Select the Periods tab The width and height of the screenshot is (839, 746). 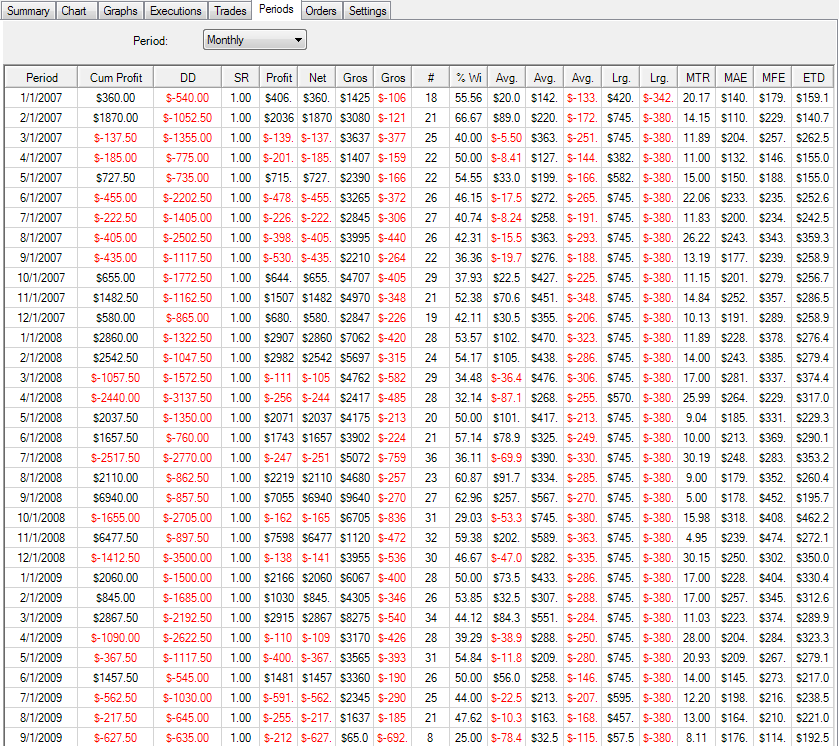coord(276,9)
